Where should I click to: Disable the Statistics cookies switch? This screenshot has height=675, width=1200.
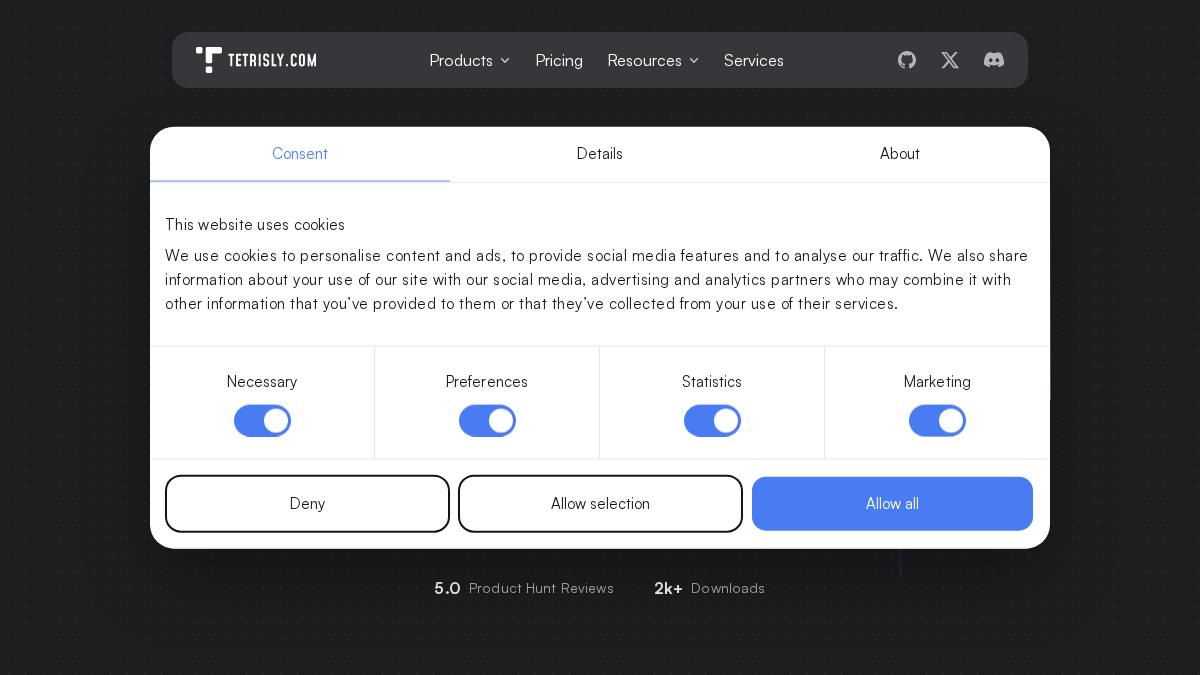[x=712, y=421]
